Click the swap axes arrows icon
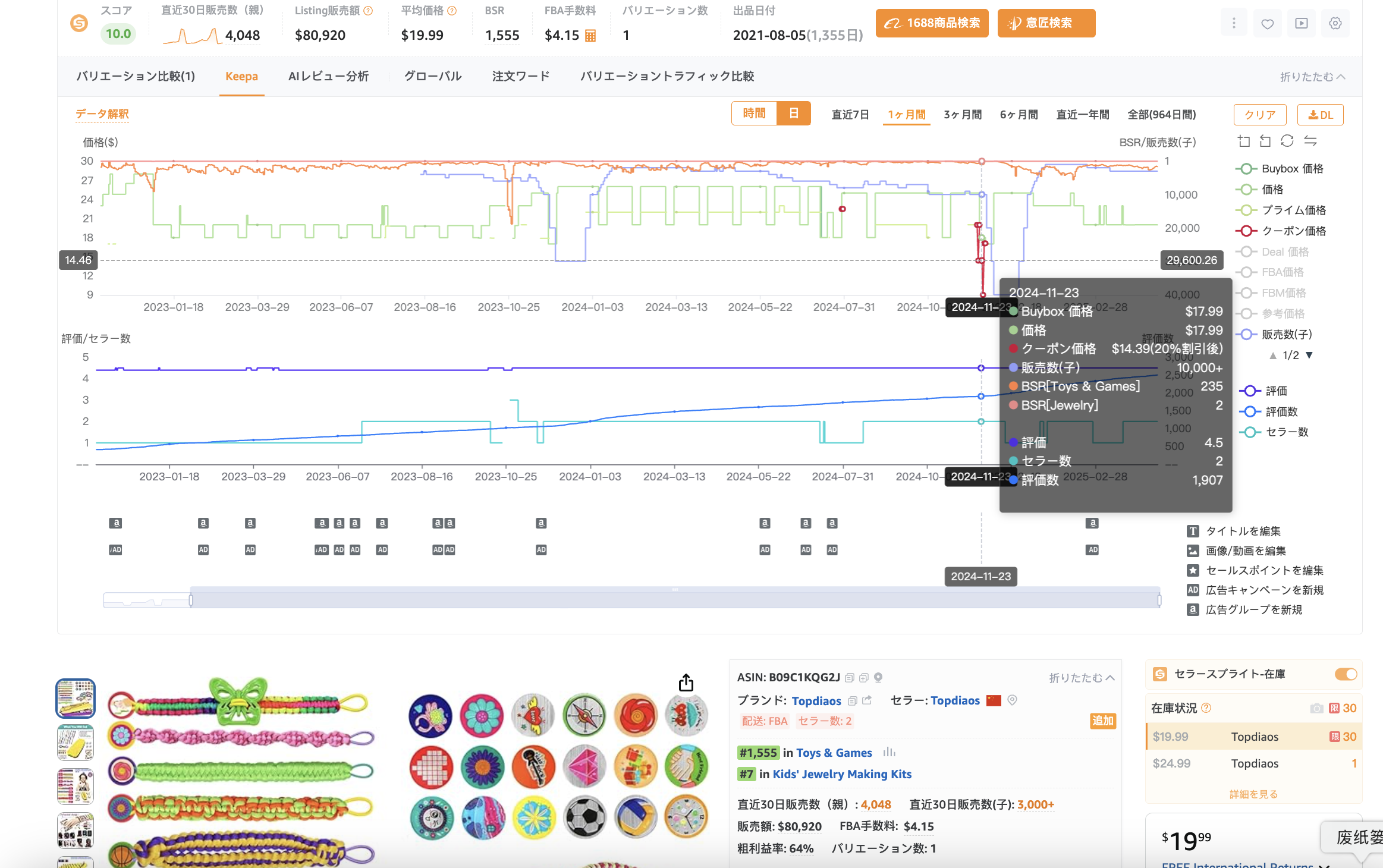 (x=1310, y=141)
